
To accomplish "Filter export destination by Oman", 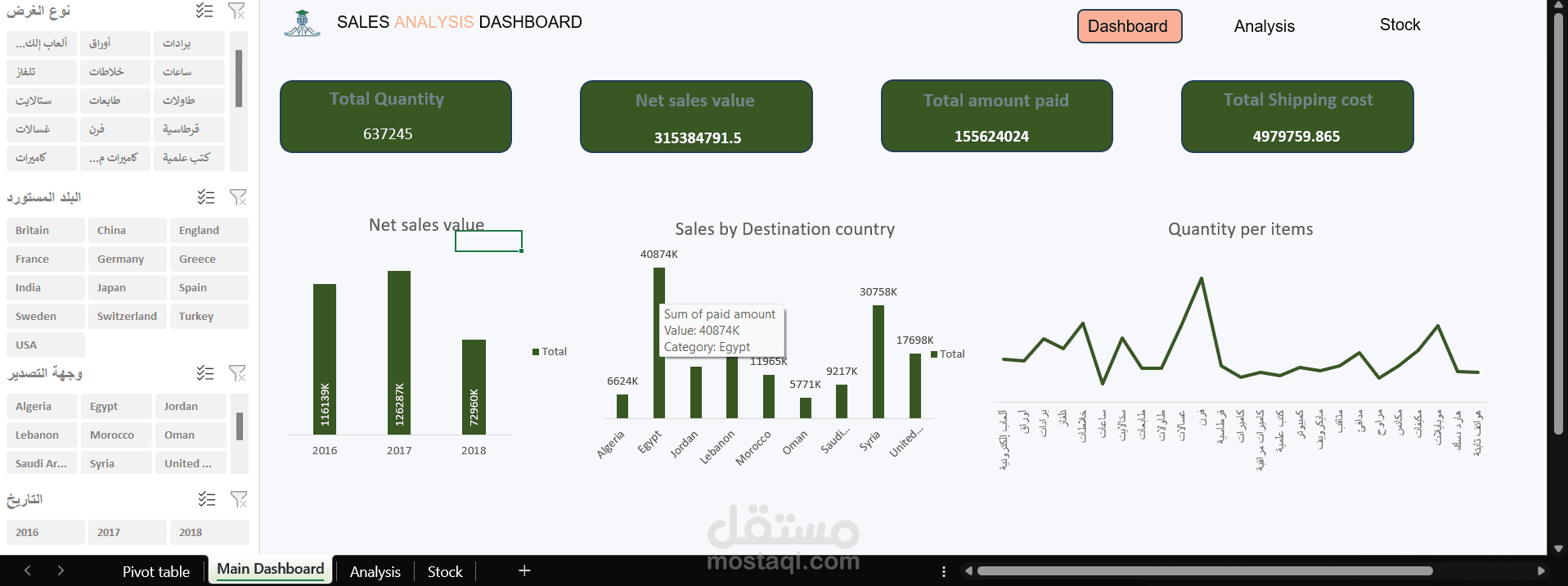I will (191, 435).
